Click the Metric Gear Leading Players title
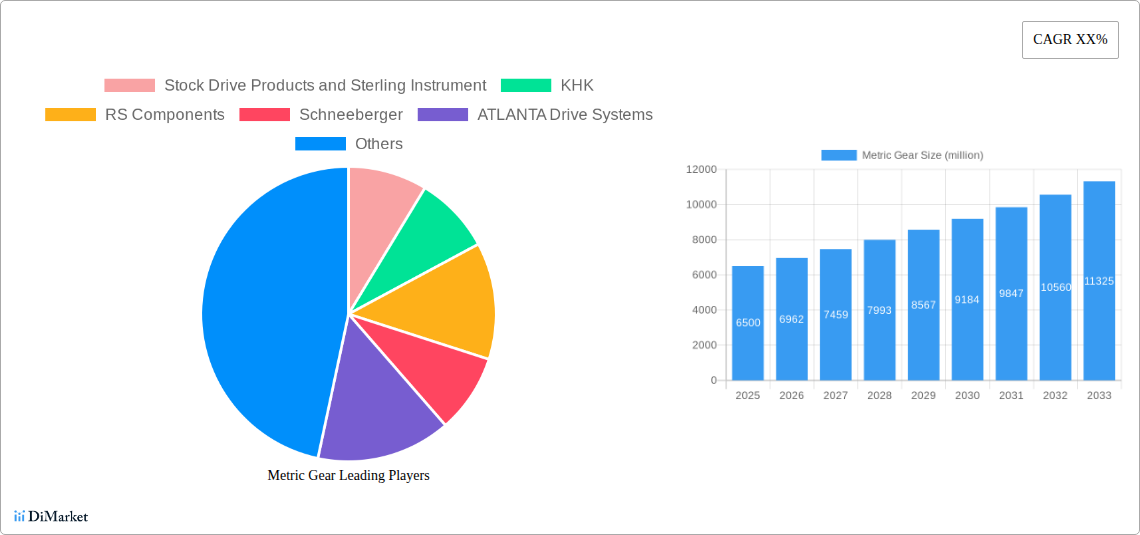 (x=348, y=476)
